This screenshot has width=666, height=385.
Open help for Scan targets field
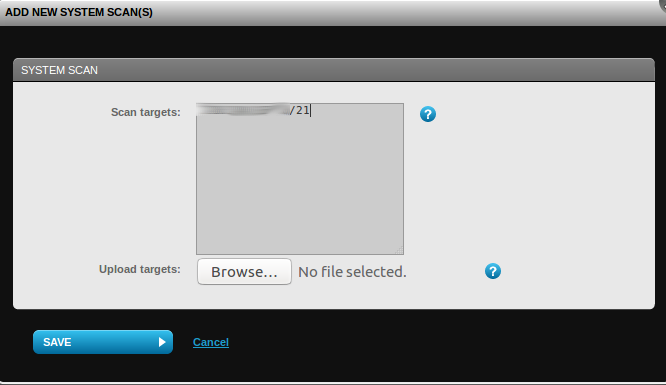[428, 114]
